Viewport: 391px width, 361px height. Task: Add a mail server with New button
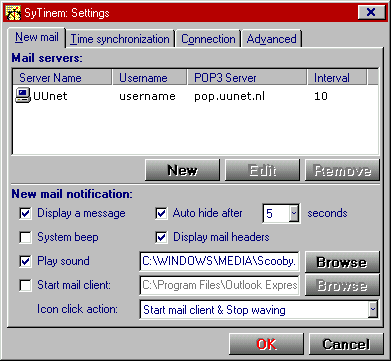pos(182,170)
